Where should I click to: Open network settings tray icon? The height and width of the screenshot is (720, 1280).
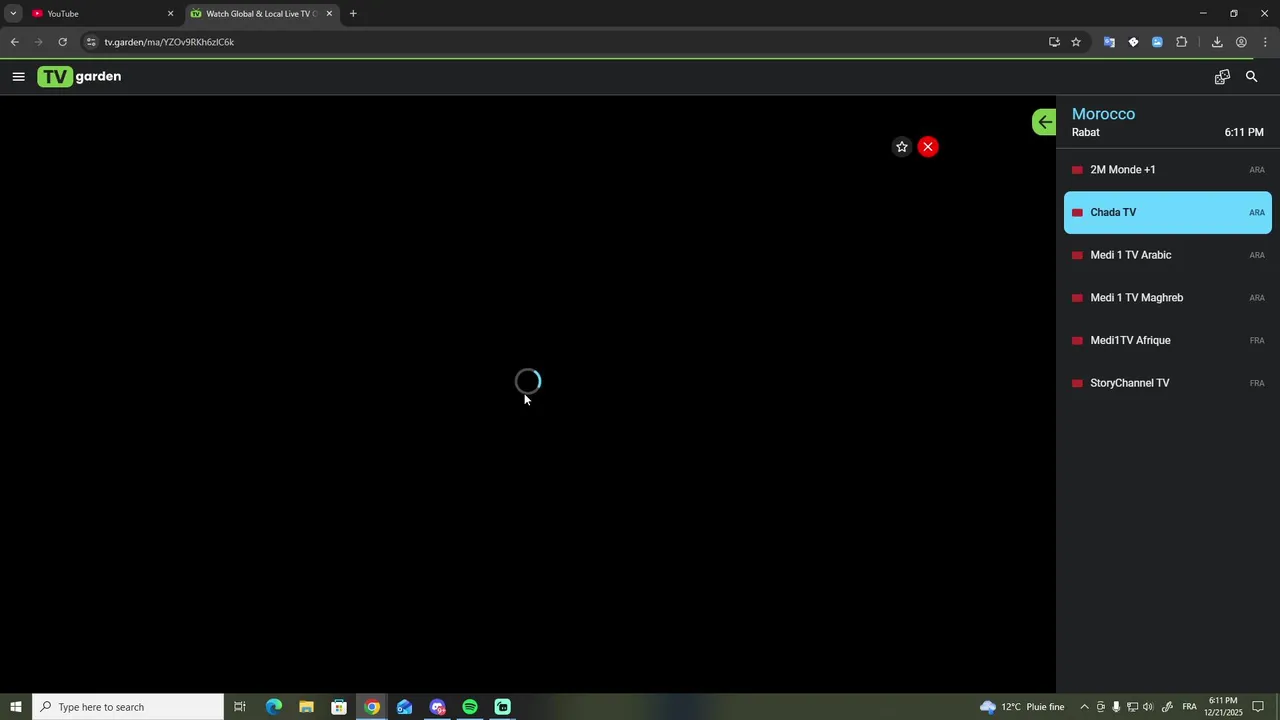(x=1132, y=707)
